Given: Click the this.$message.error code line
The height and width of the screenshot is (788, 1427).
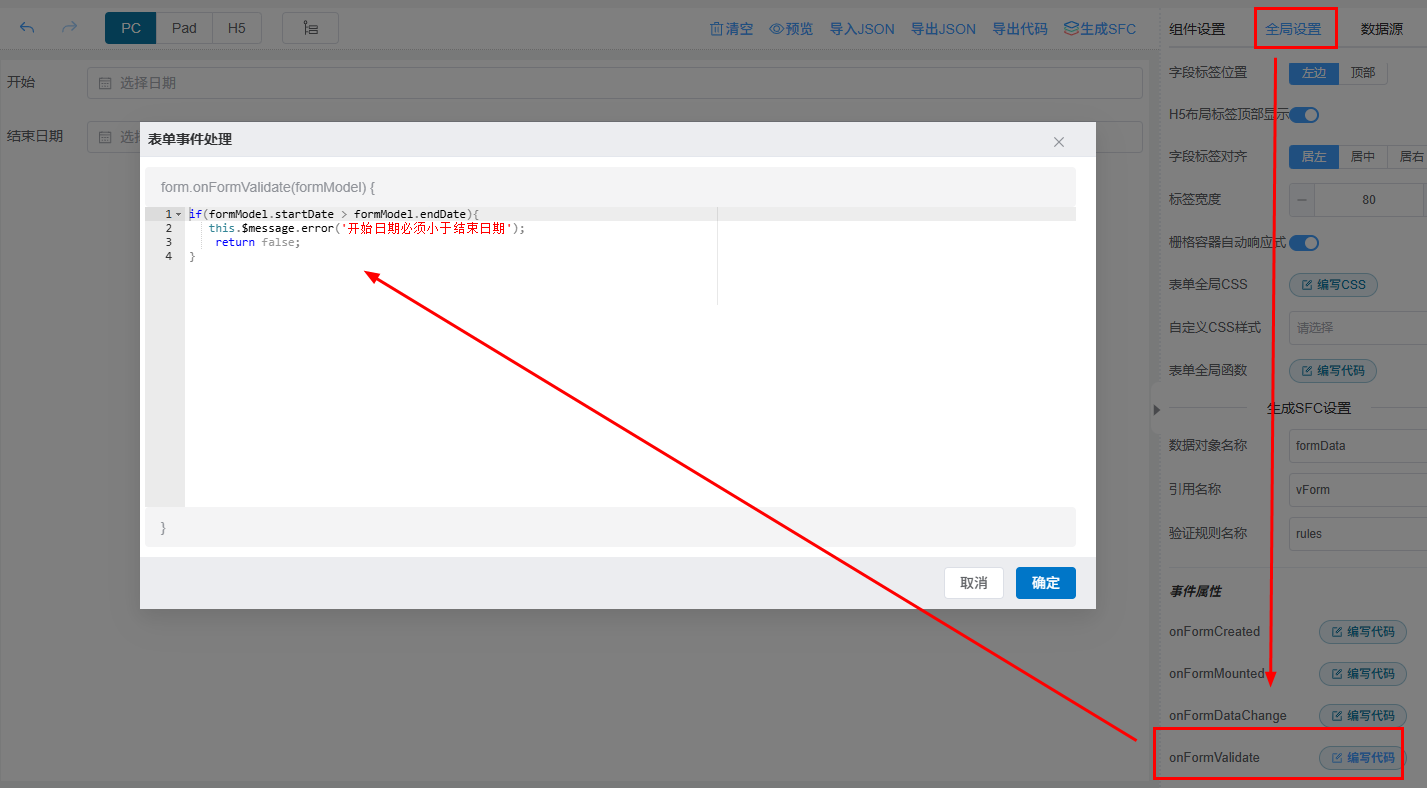Looking at the screenshot, I should 366,228.
